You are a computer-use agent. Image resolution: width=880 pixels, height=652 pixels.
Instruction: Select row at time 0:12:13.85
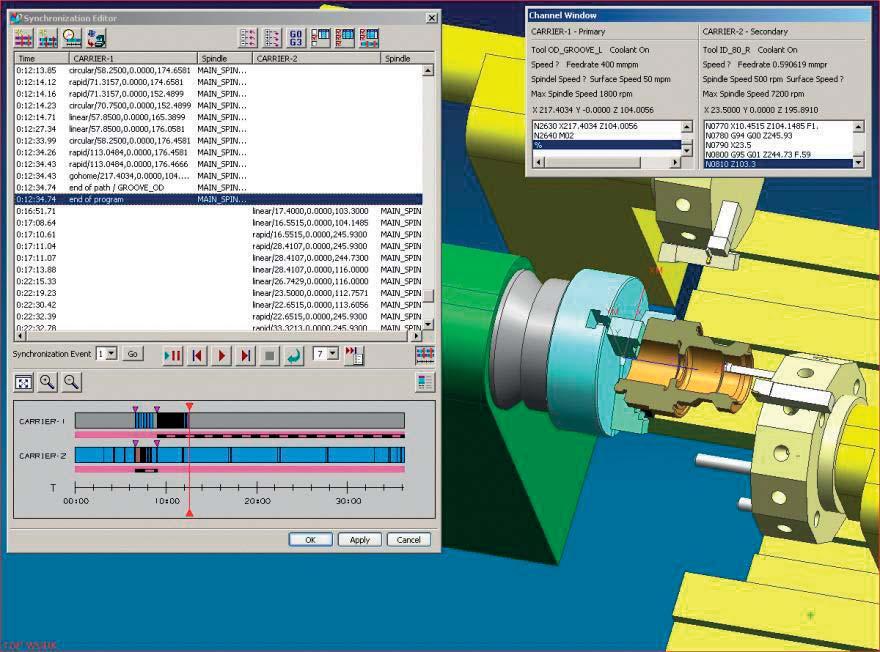tap(218, 71)
